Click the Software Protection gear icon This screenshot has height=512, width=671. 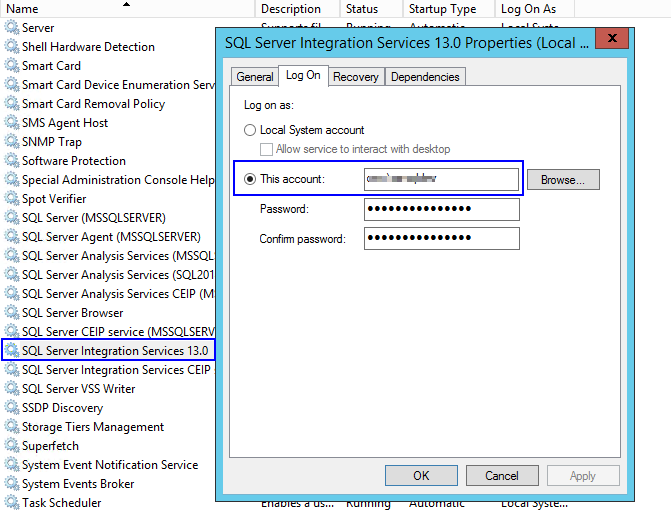point(12,161)
